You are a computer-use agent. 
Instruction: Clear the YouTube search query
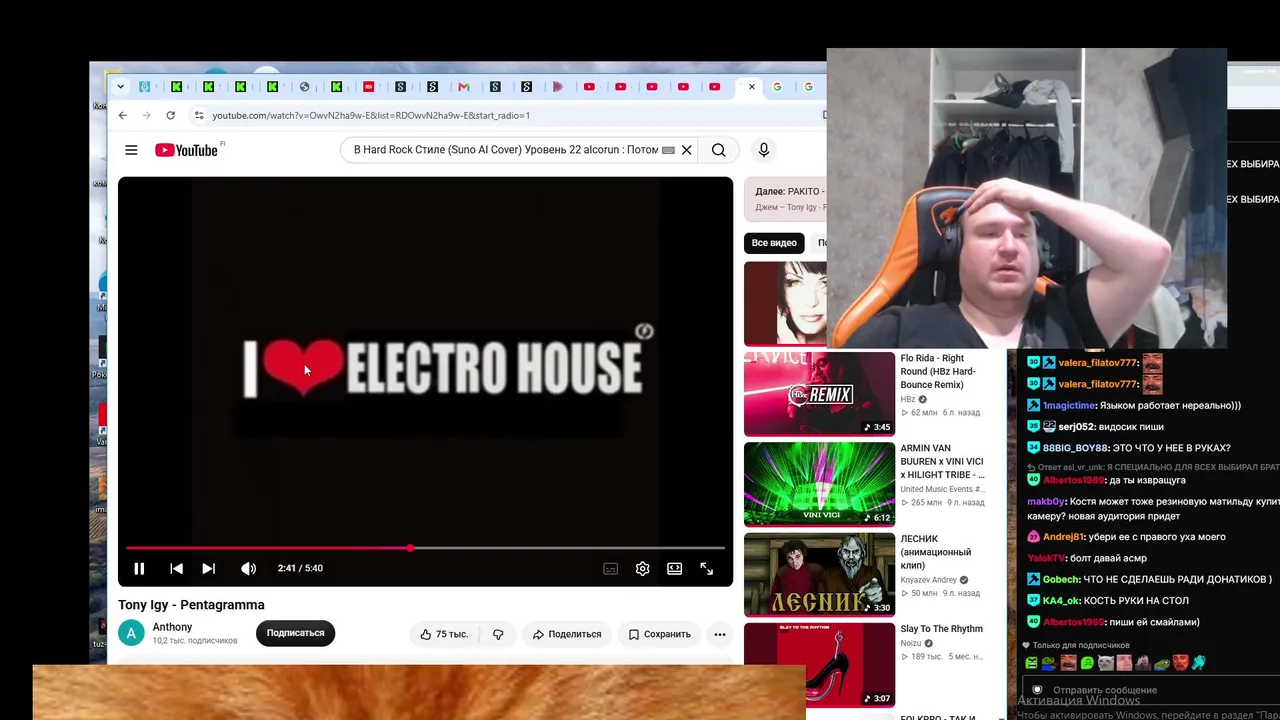[686, 150]
